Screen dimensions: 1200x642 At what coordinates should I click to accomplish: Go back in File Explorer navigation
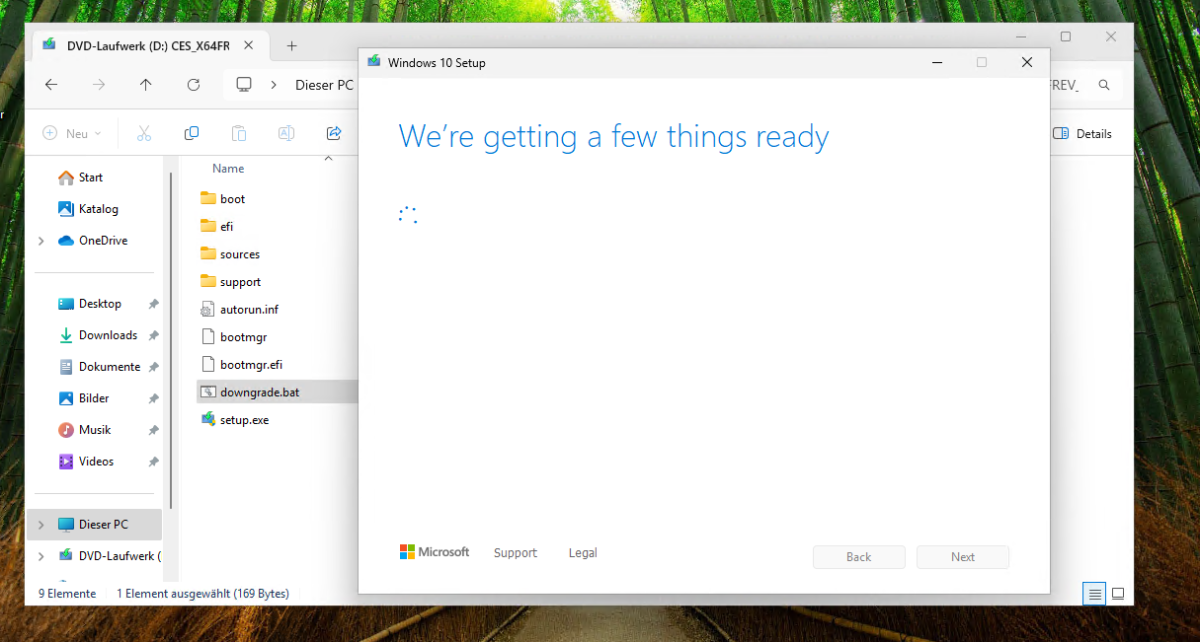point(51,85)
